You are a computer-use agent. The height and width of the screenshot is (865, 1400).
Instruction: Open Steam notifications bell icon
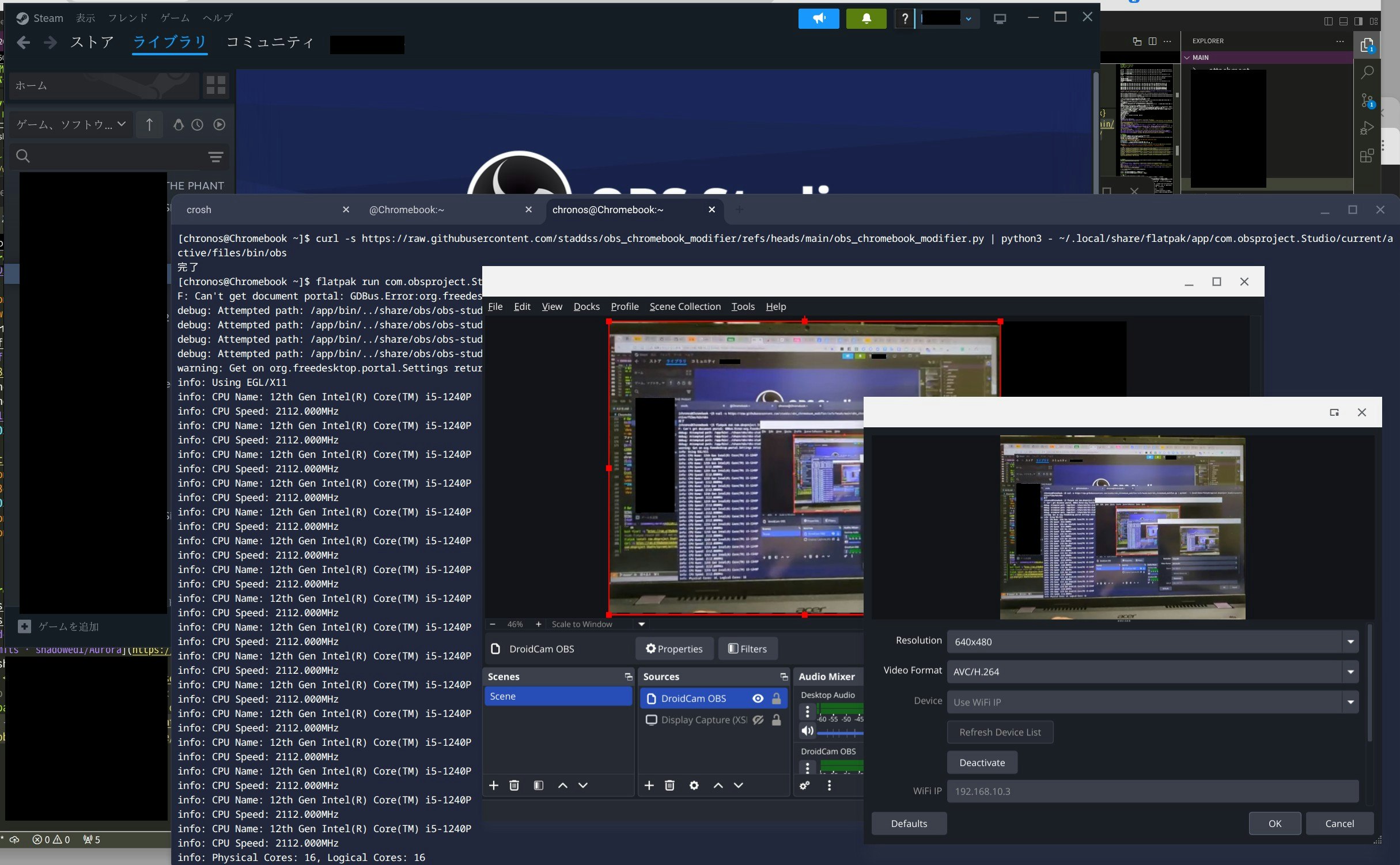pyautogui.click(x=866, y=18)
